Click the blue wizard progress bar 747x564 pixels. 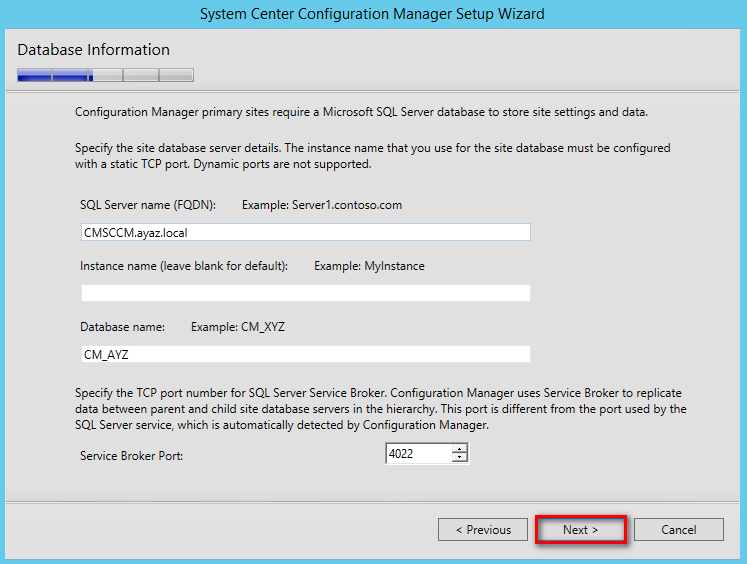tap(105, 75)
